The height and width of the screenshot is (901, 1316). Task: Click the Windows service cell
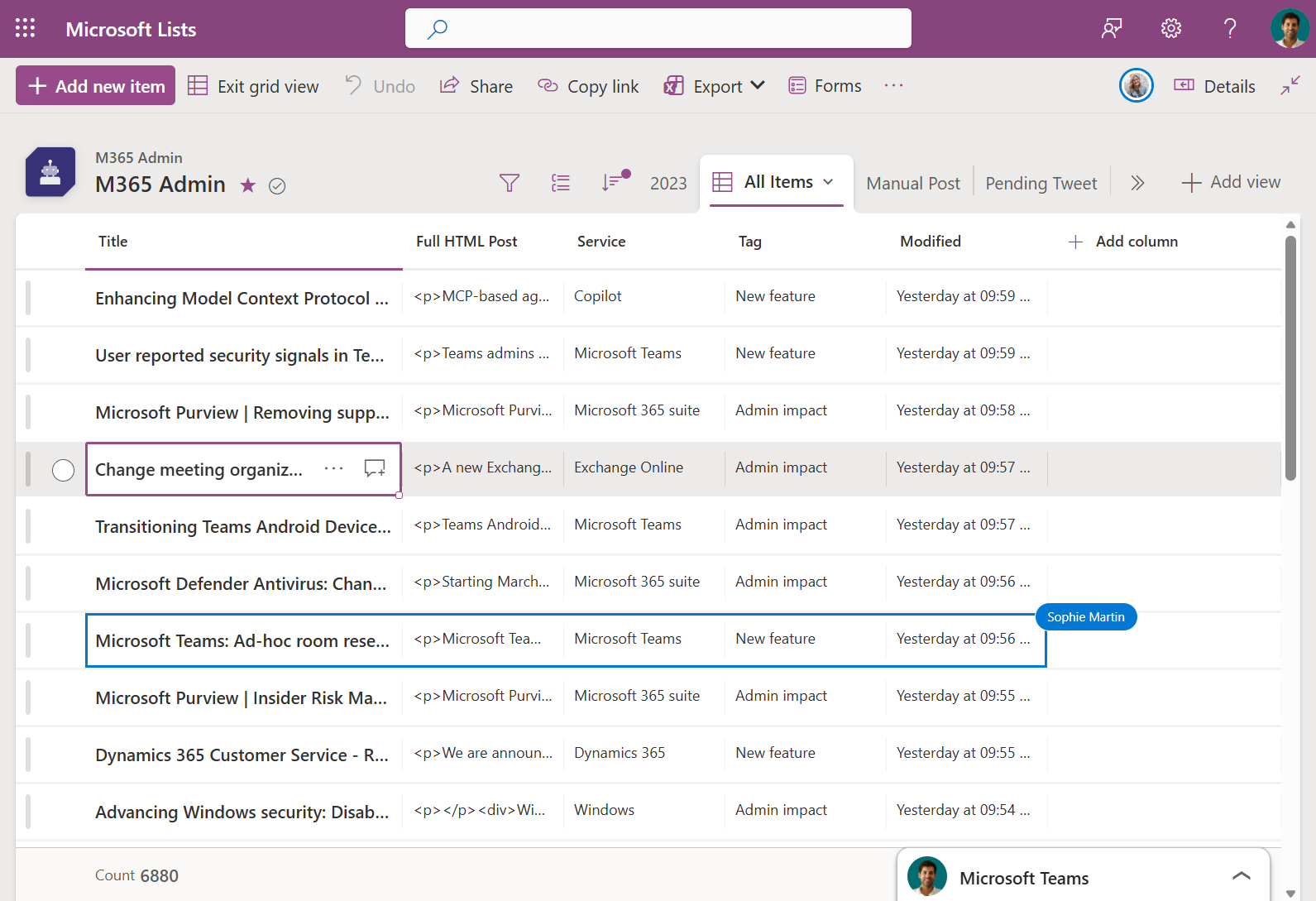[644, 810]
